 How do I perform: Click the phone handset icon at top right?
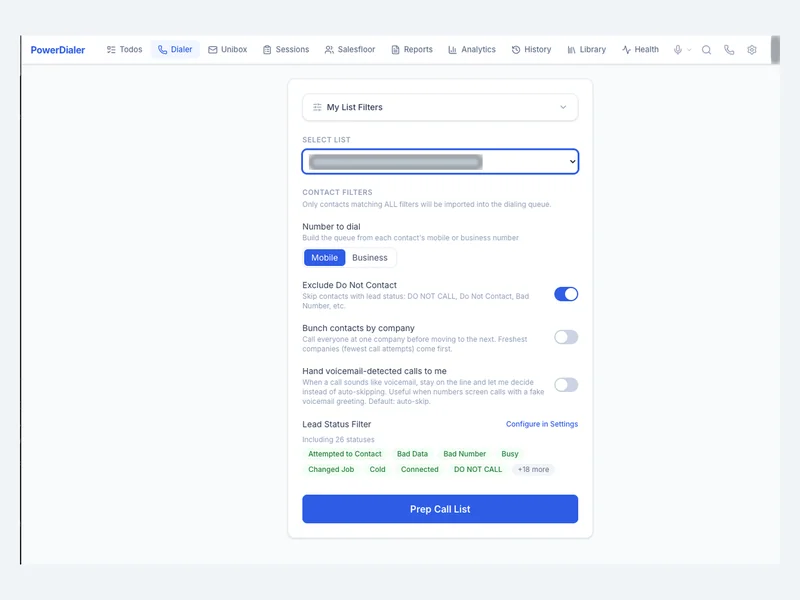coord(729,50)
